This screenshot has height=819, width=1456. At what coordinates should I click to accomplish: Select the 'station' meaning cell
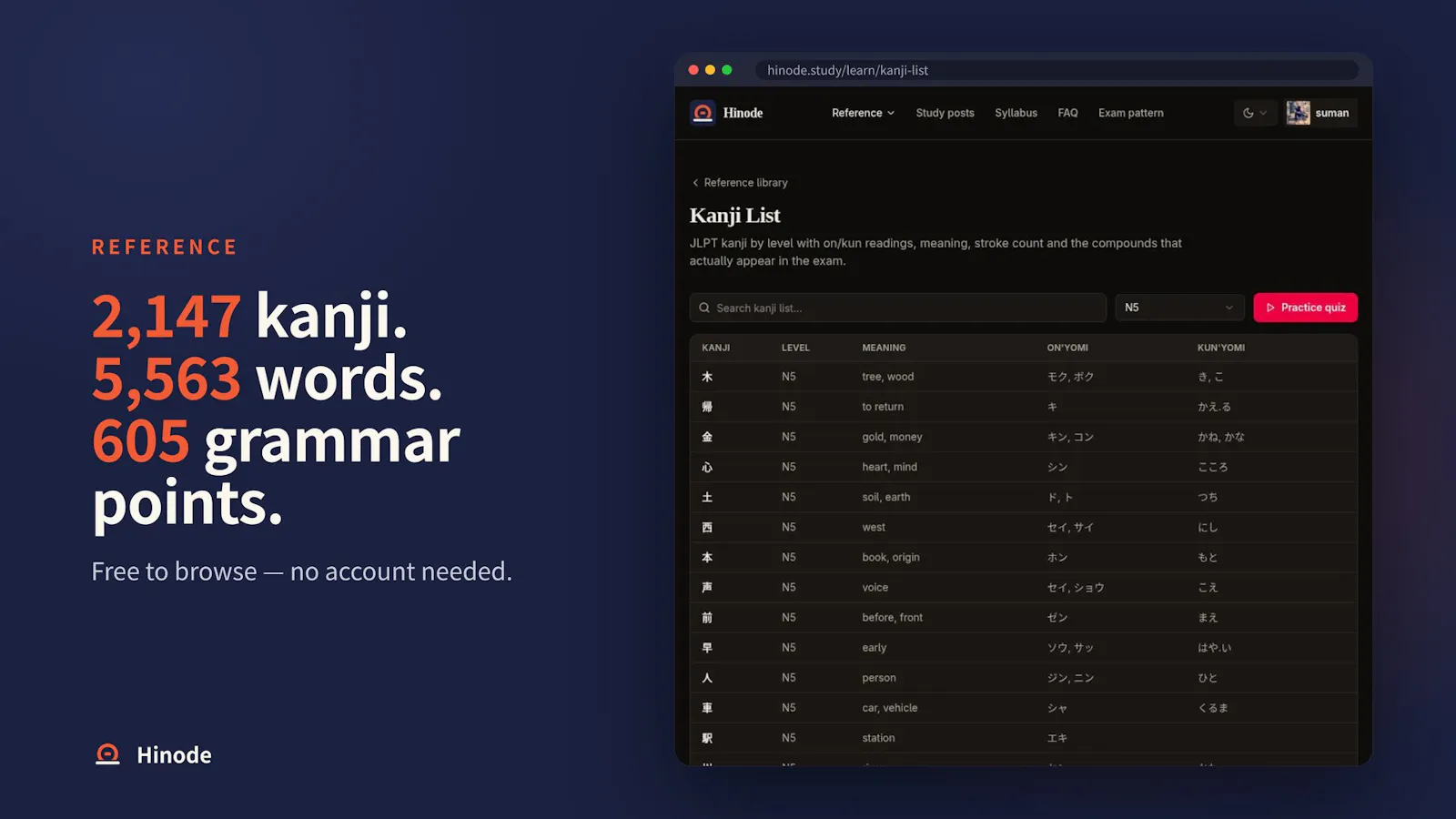(878, 737)
